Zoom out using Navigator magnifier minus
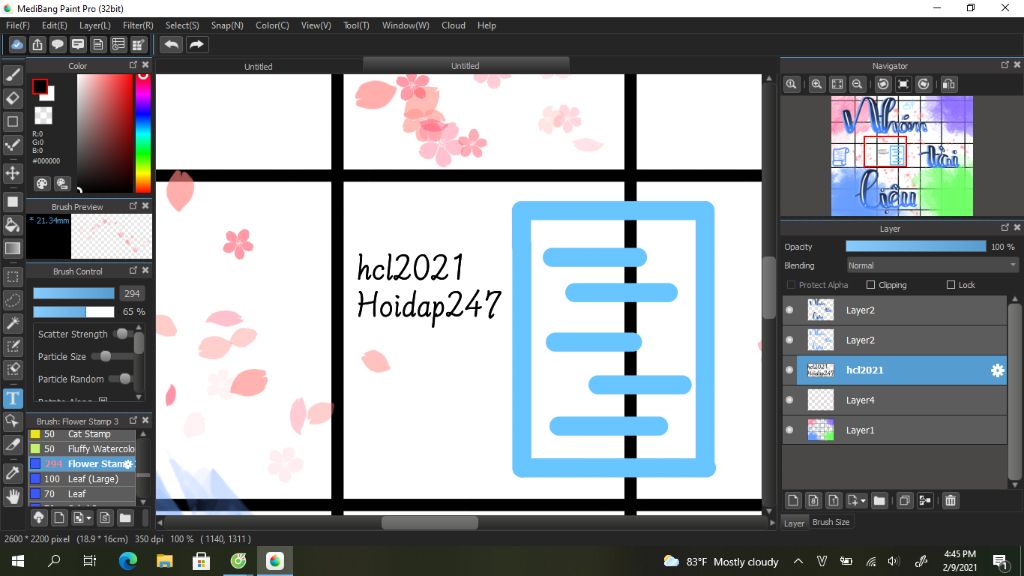 tap(857, 84)
